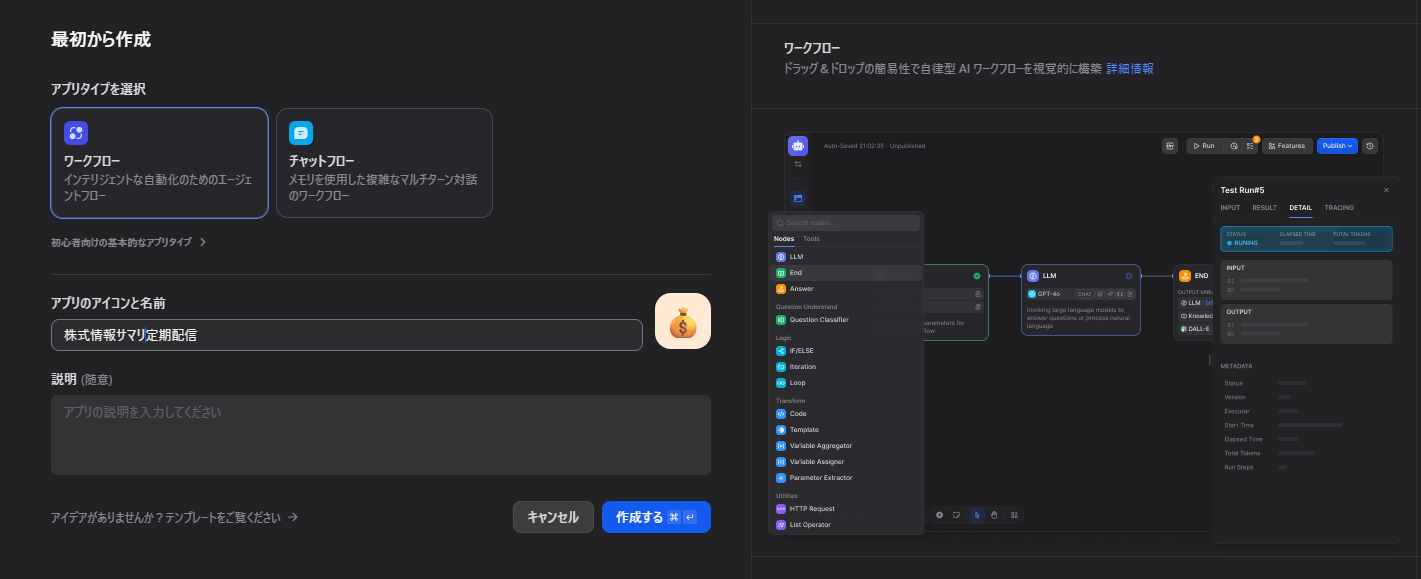Image resolution: width=1421 pixels, height=579 pixels.
Task: Switch to the RESULT tab in Test Run#5
Action: pos(1265,208)
